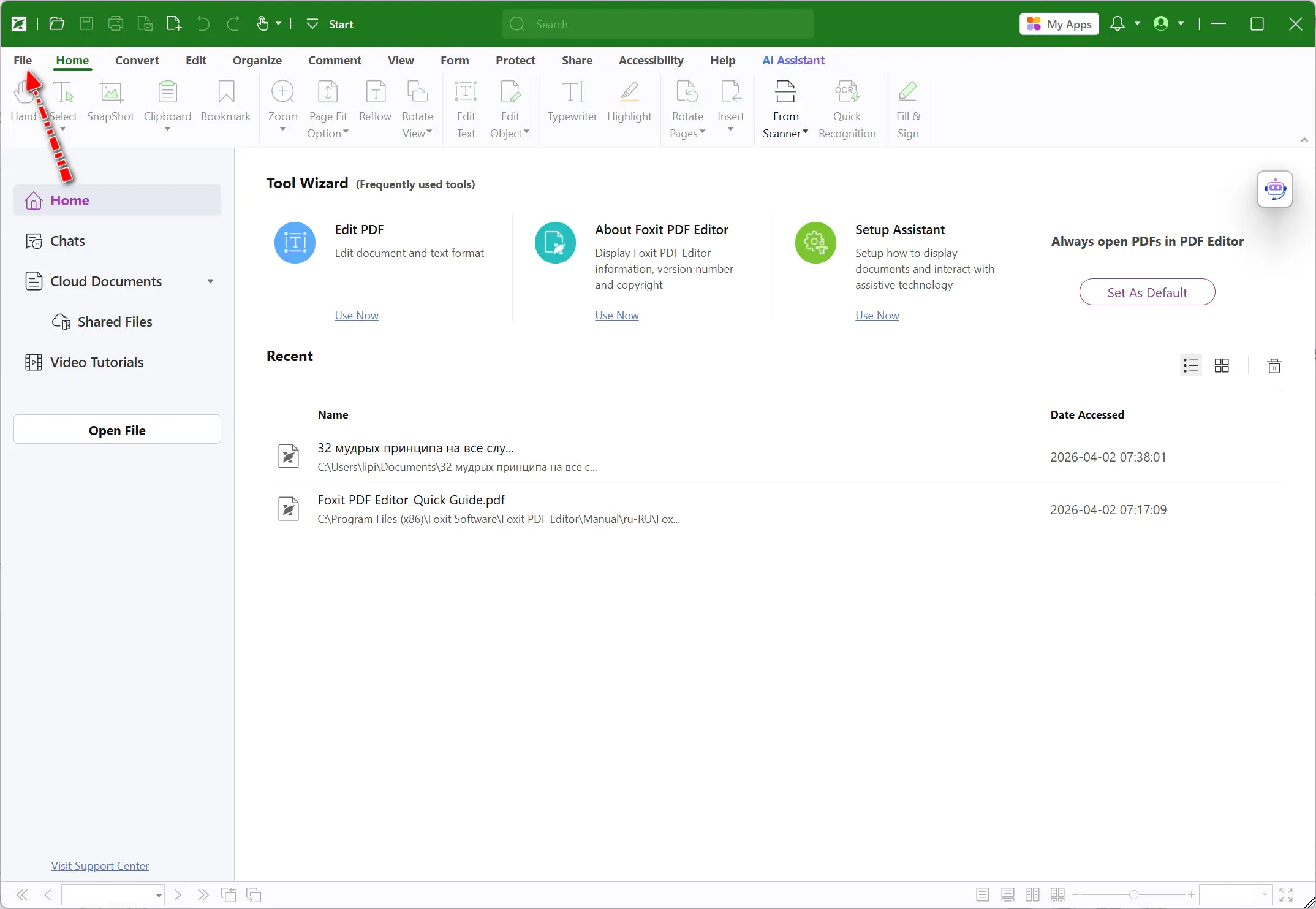The width and height of the screenshot is (1316, 909).
Task: Click the Open folder icon in title bar
Action: [56, 24]
